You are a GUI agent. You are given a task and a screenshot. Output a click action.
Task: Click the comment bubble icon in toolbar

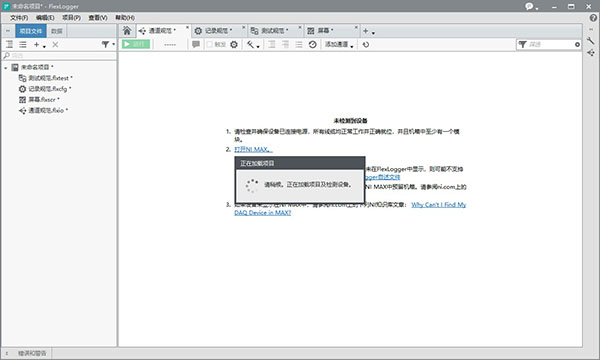196,44
